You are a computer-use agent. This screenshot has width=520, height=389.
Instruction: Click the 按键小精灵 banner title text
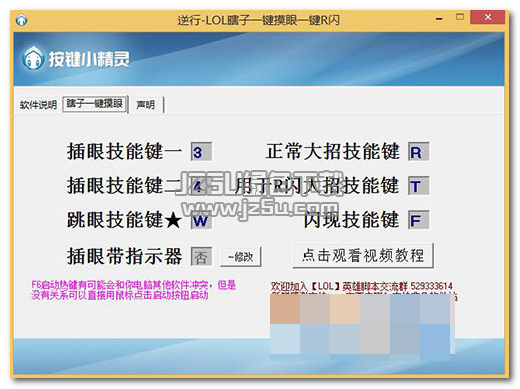point(89,59)
